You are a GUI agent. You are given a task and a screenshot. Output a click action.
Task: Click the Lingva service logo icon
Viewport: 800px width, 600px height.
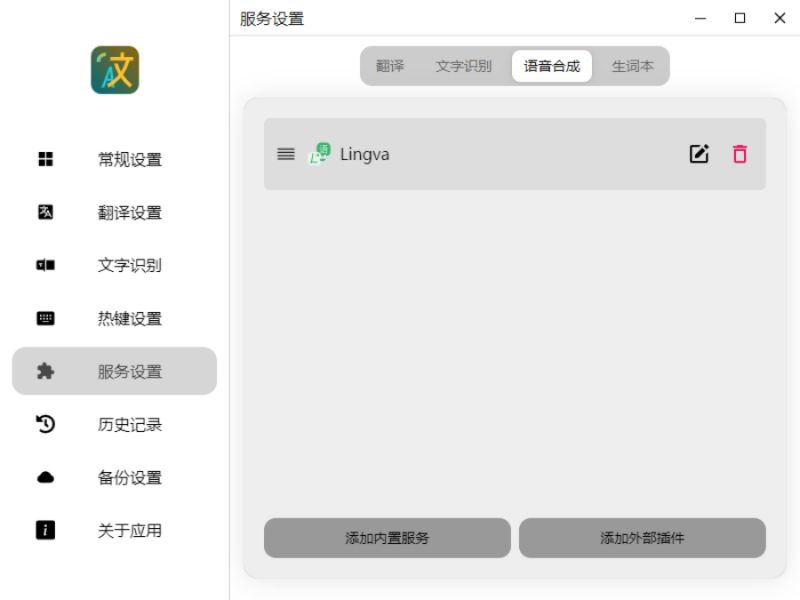point(320,154)
